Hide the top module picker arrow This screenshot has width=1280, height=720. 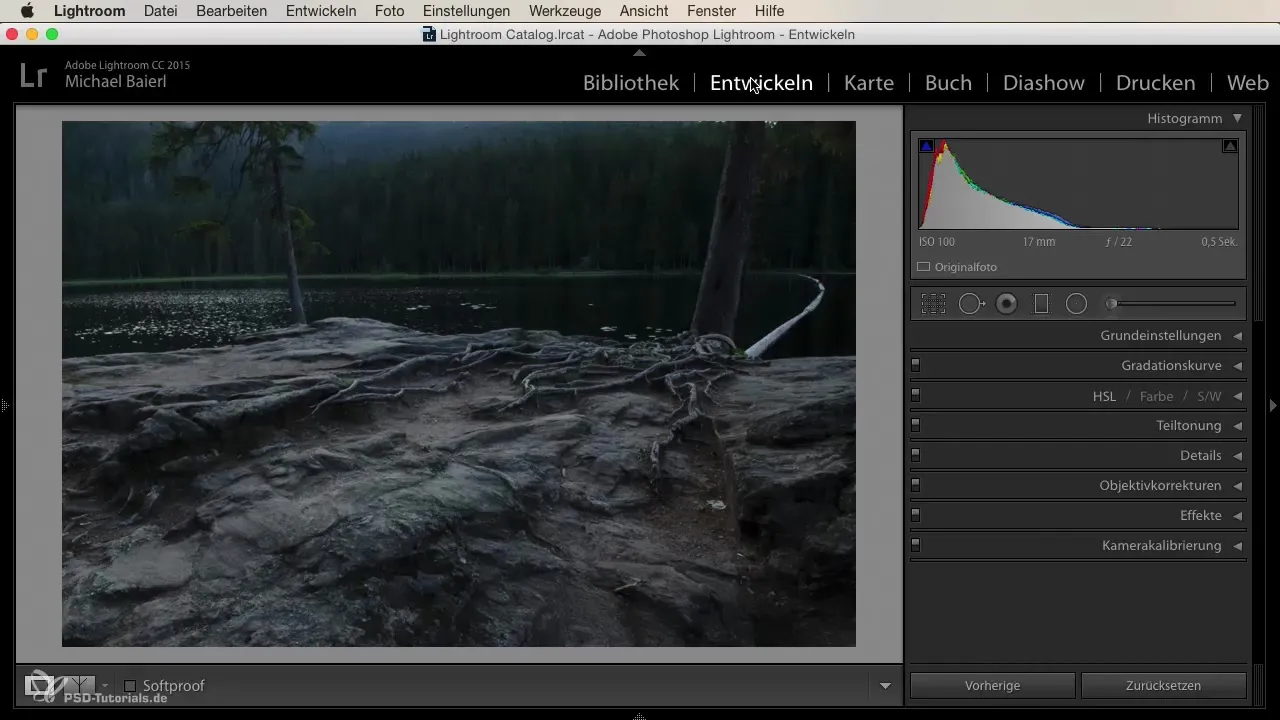click(640, 52)
